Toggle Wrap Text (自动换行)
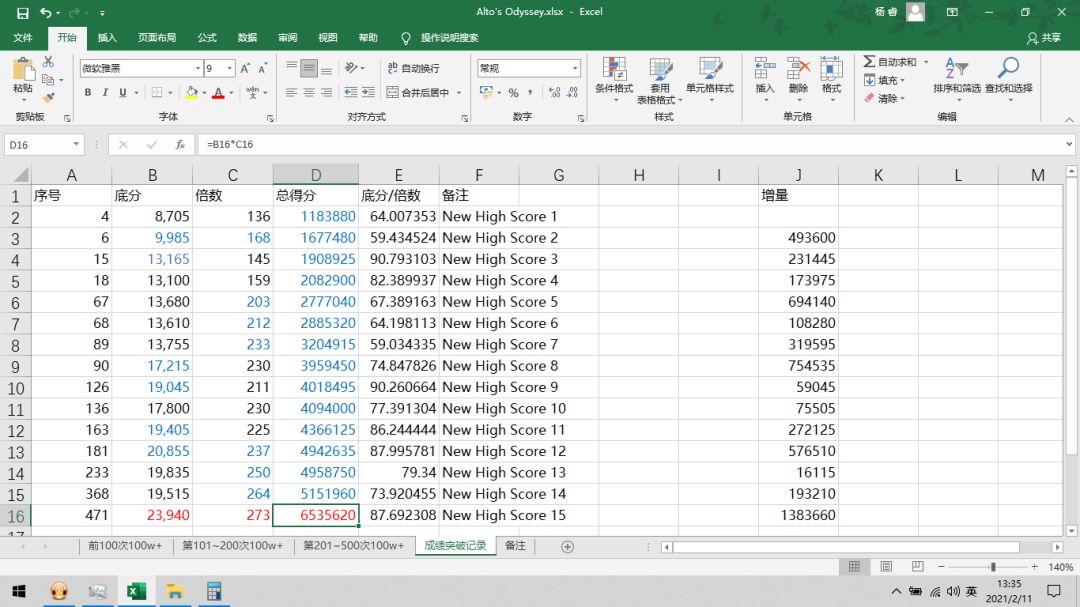Screen dimensions: 1080x607 tap(413, 68)
